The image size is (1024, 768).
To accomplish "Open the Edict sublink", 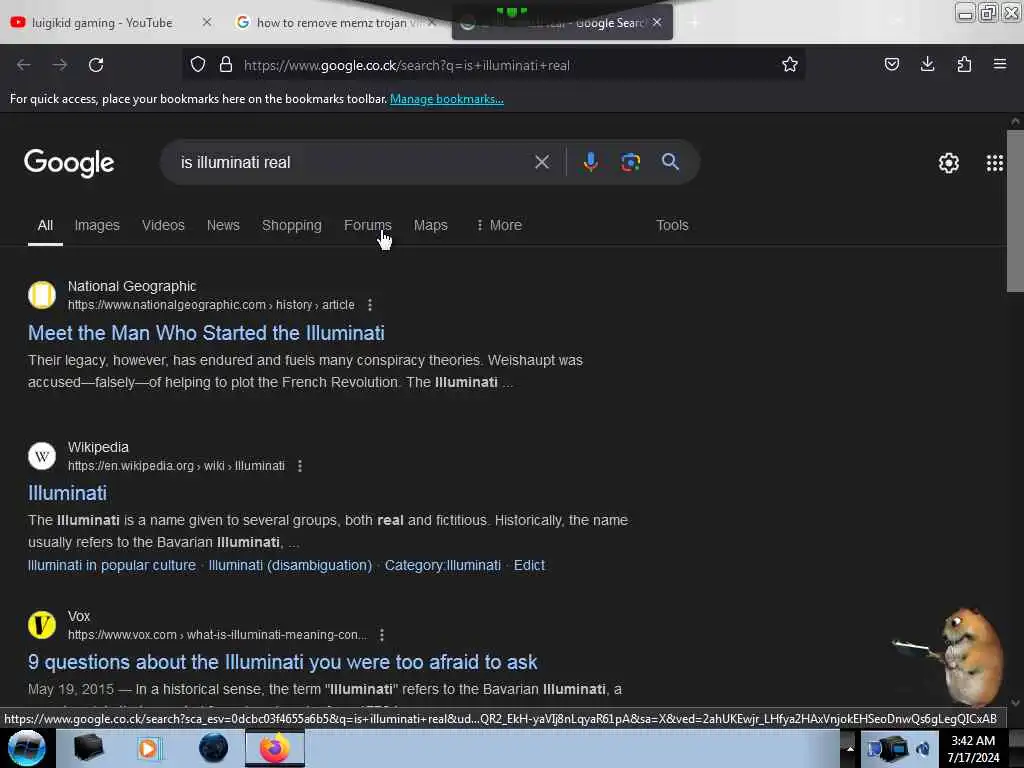I will [529, 566].
